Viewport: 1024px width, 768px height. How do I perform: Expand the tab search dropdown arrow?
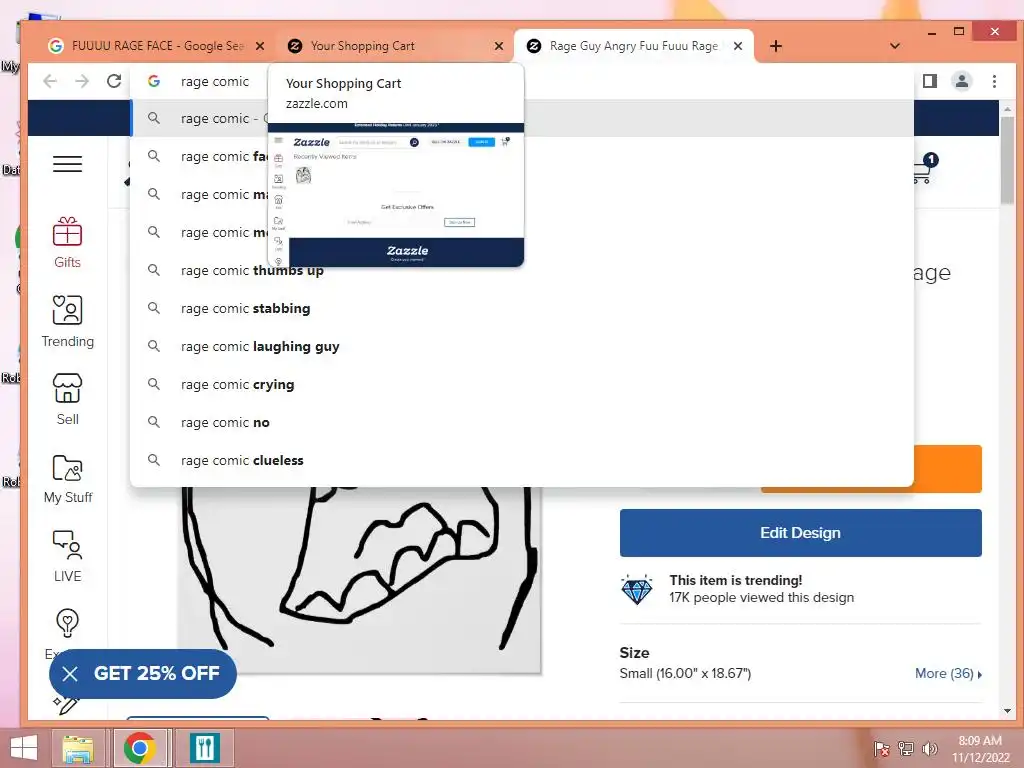(895, 46)
